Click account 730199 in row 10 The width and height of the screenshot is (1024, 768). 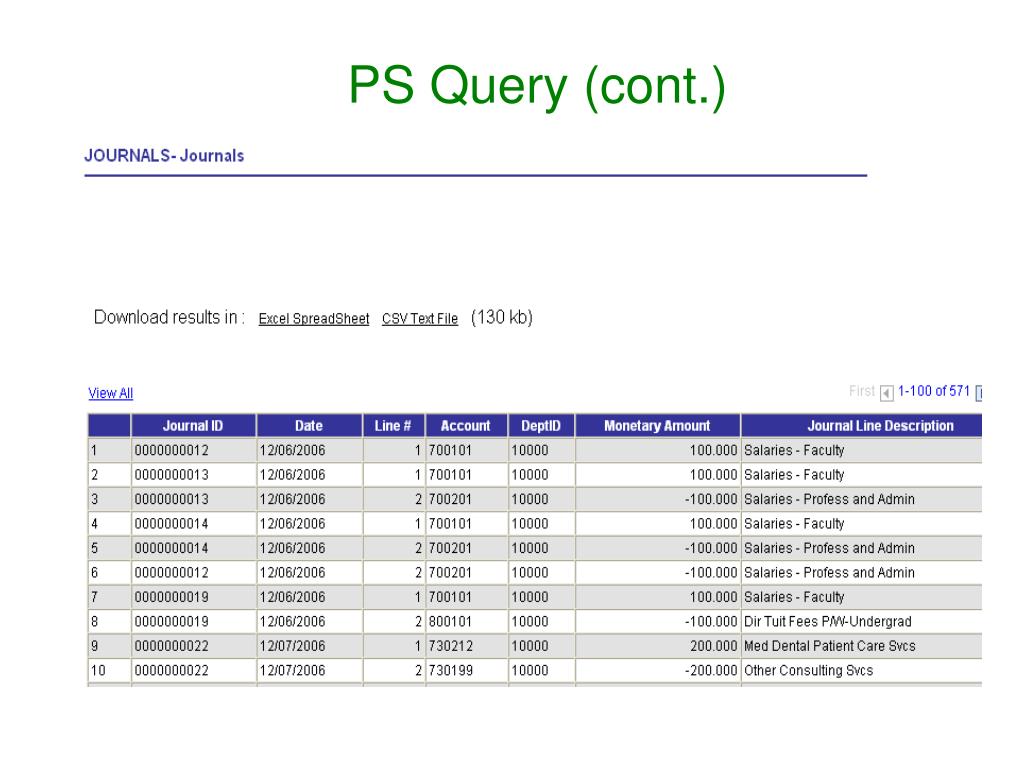click(450, 671)
